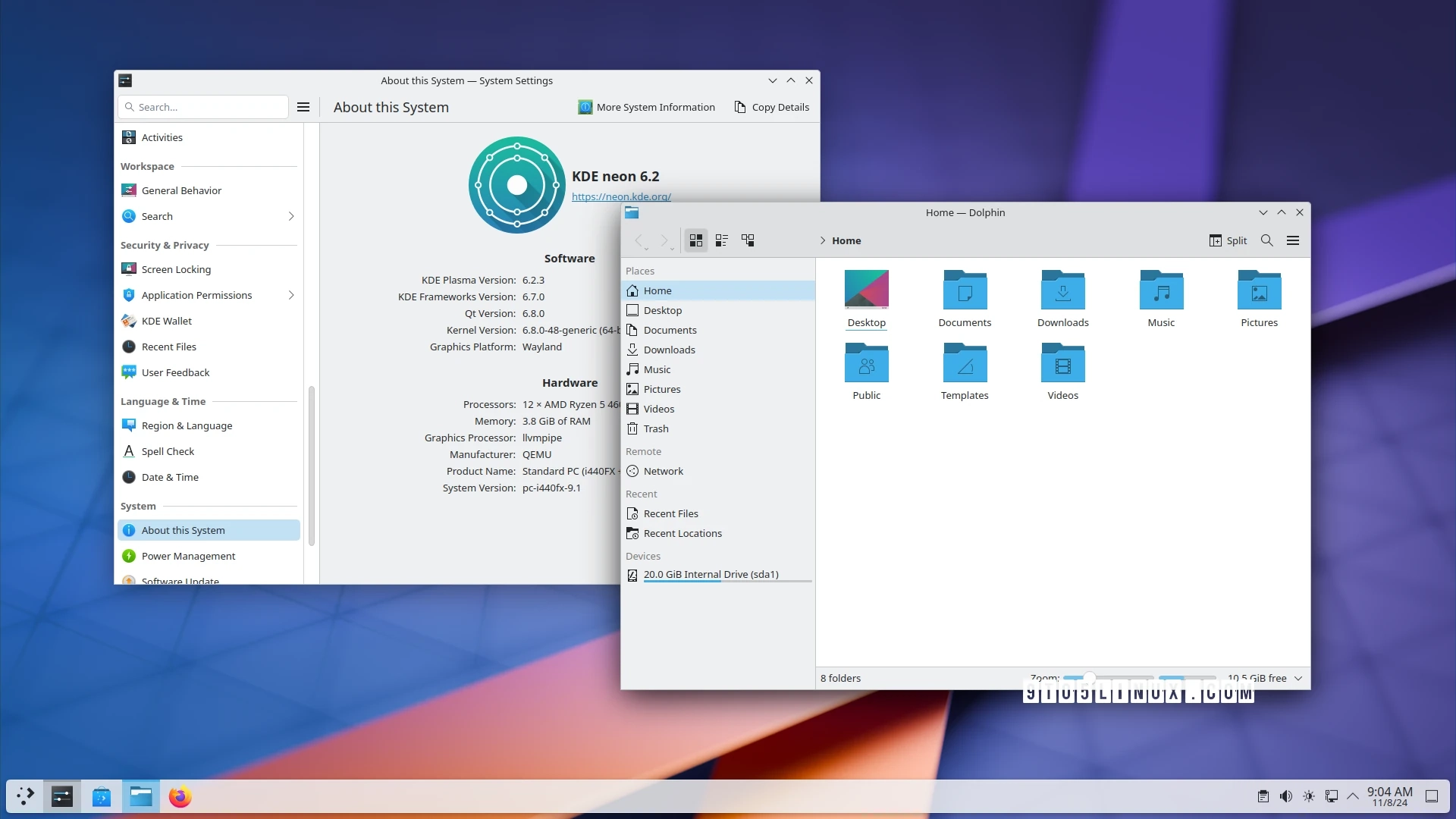
Task: Open the neon.kde.org link
Action: pyautogui.click(x=621, y=196)
